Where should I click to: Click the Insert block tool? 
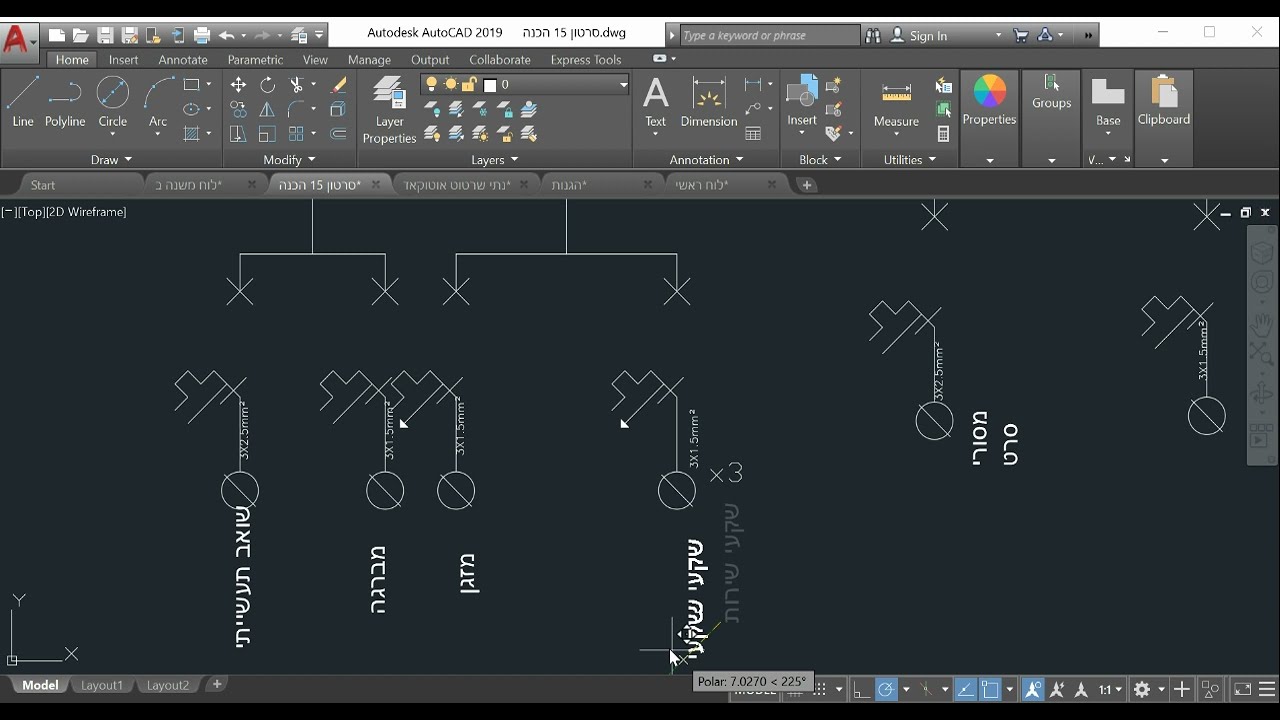[x=802, y=104]
